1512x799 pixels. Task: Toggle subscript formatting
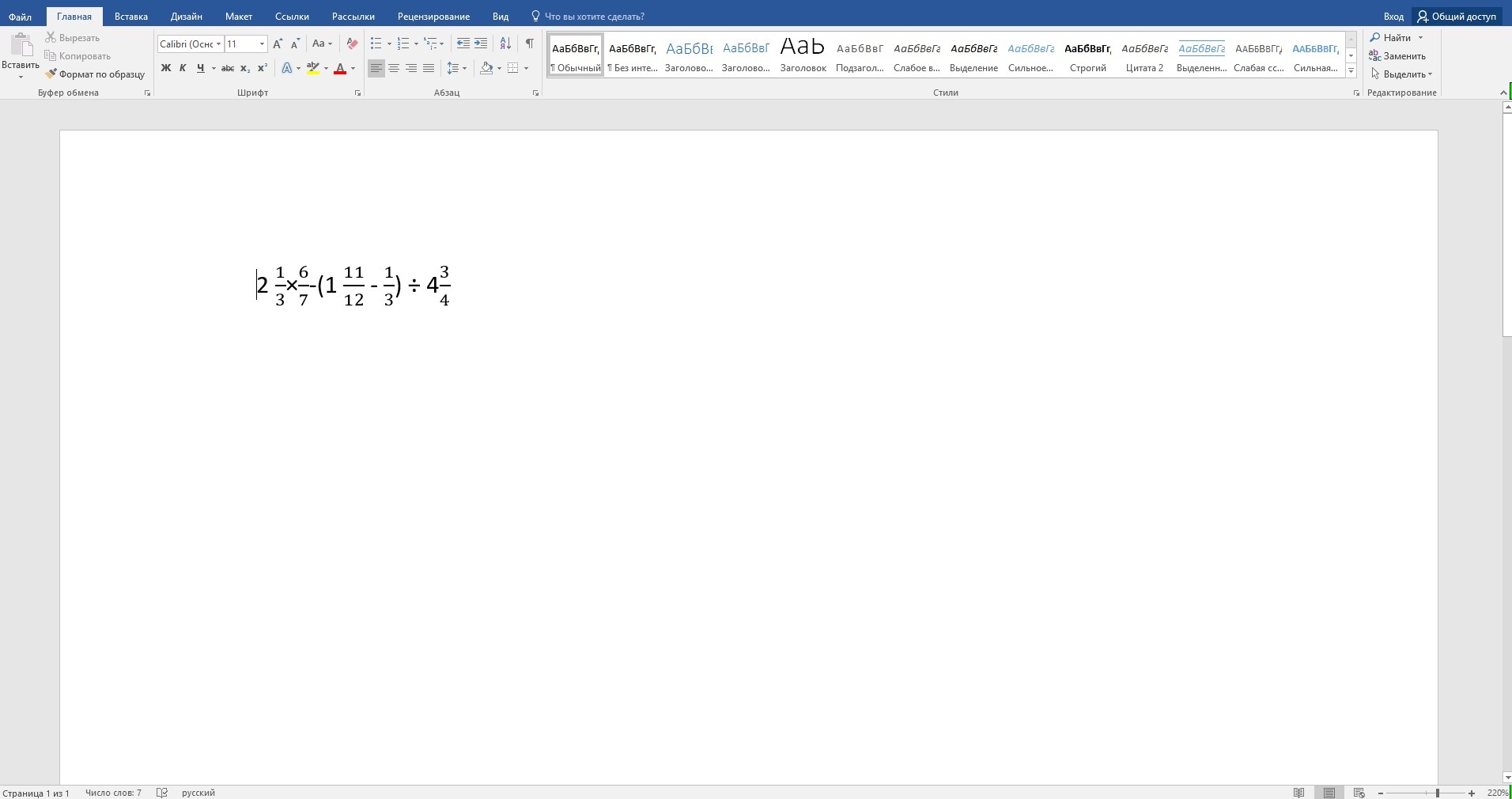click(245, 68)
